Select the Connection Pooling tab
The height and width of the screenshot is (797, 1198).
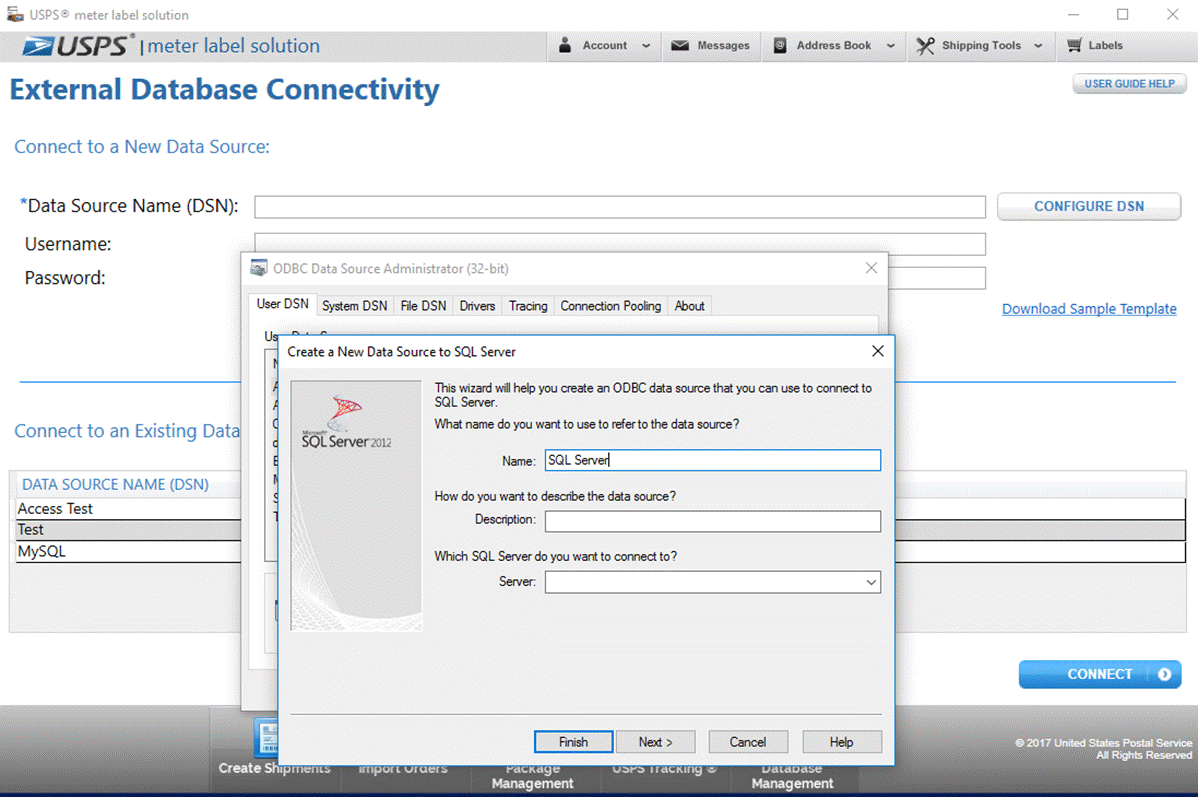pyautogui.click(x=610, y=306)
